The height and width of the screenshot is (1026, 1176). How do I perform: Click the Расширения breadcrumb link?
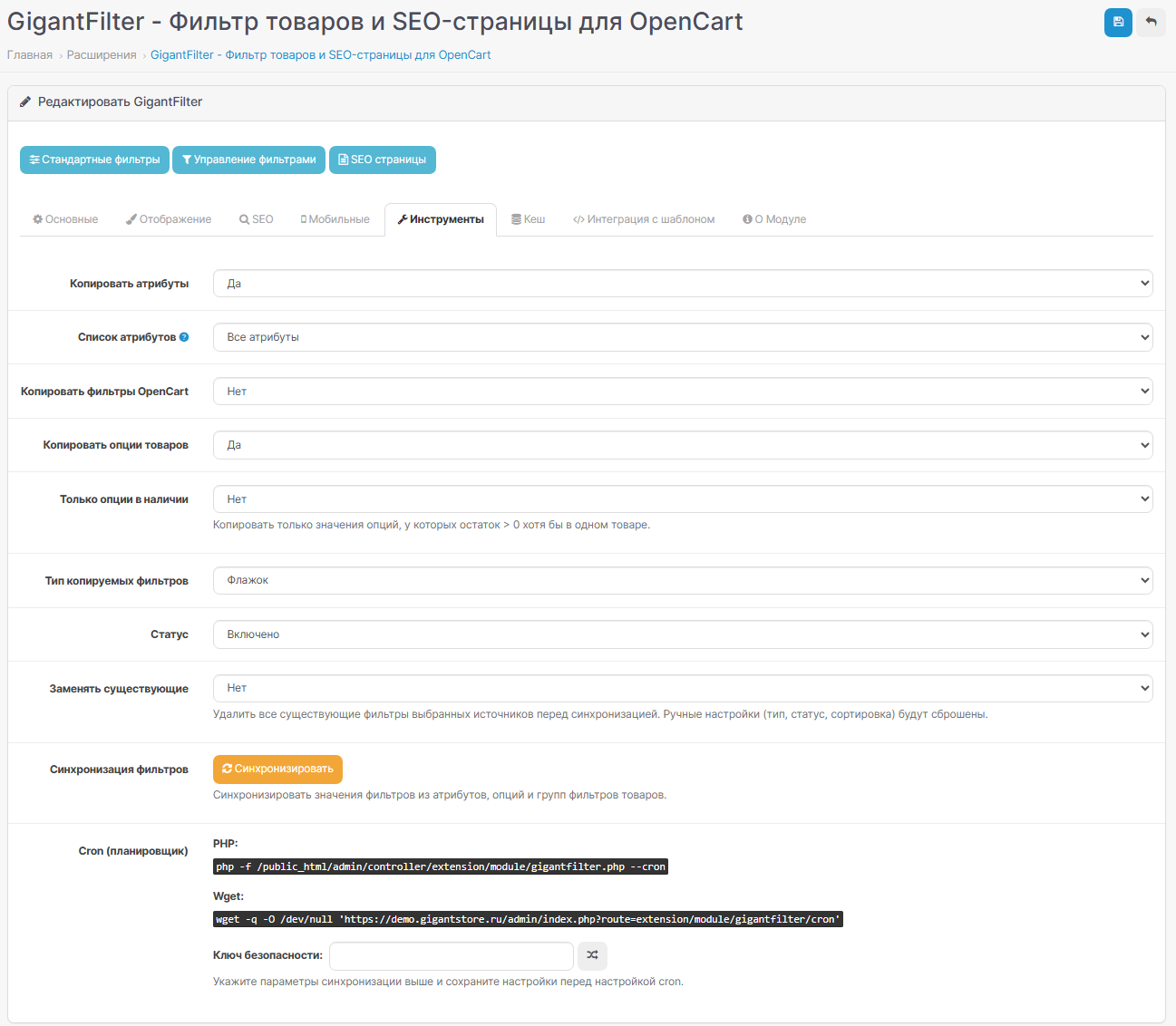coord(102,55)
